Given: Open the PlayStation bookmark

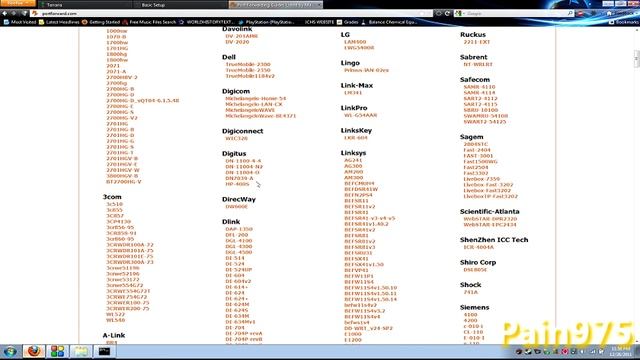Looking at the screenshot, I should (x=266, y=22).
